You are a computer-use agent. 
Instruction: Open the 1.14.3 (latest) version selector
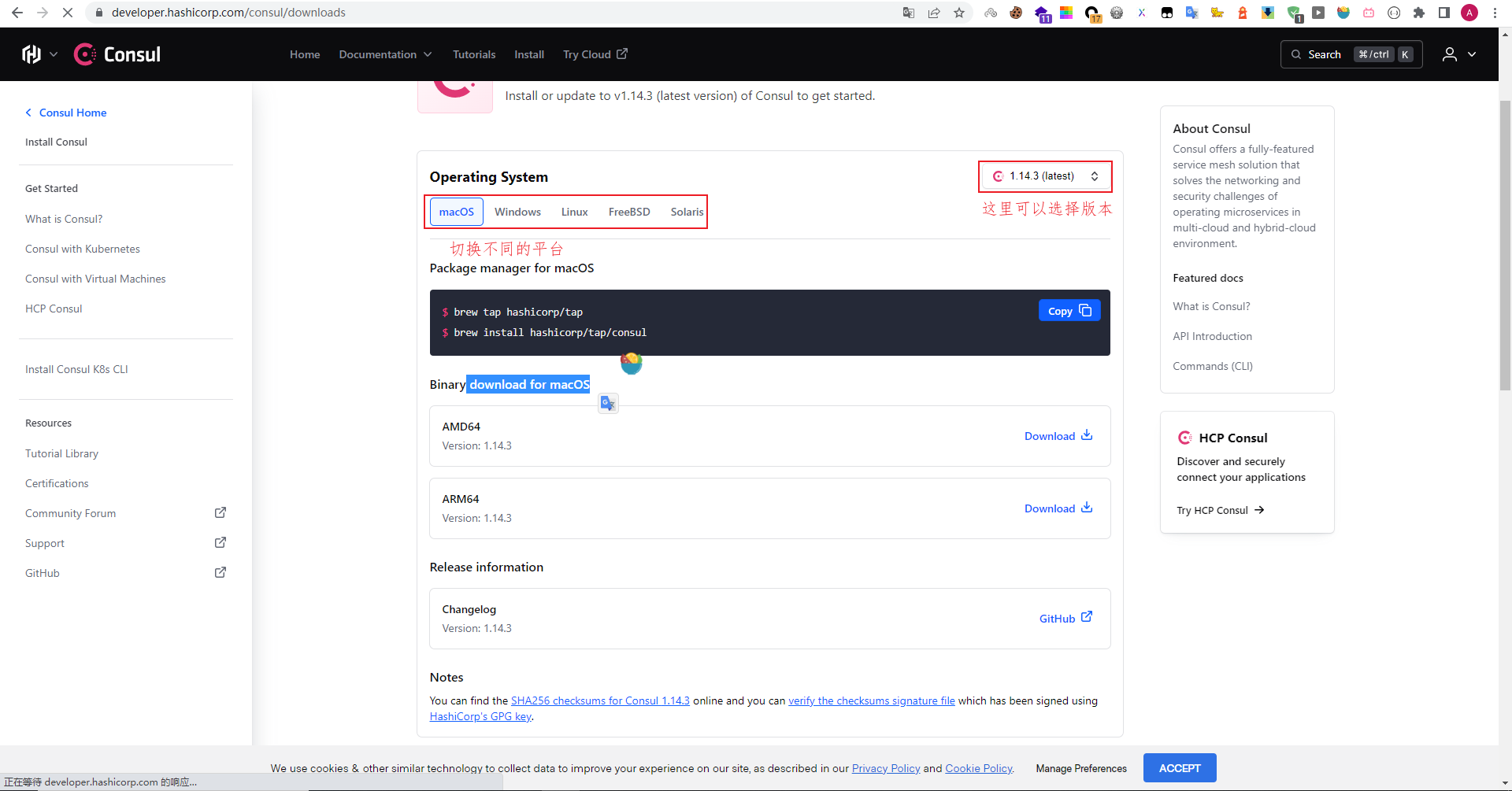tap(1045, 176)
